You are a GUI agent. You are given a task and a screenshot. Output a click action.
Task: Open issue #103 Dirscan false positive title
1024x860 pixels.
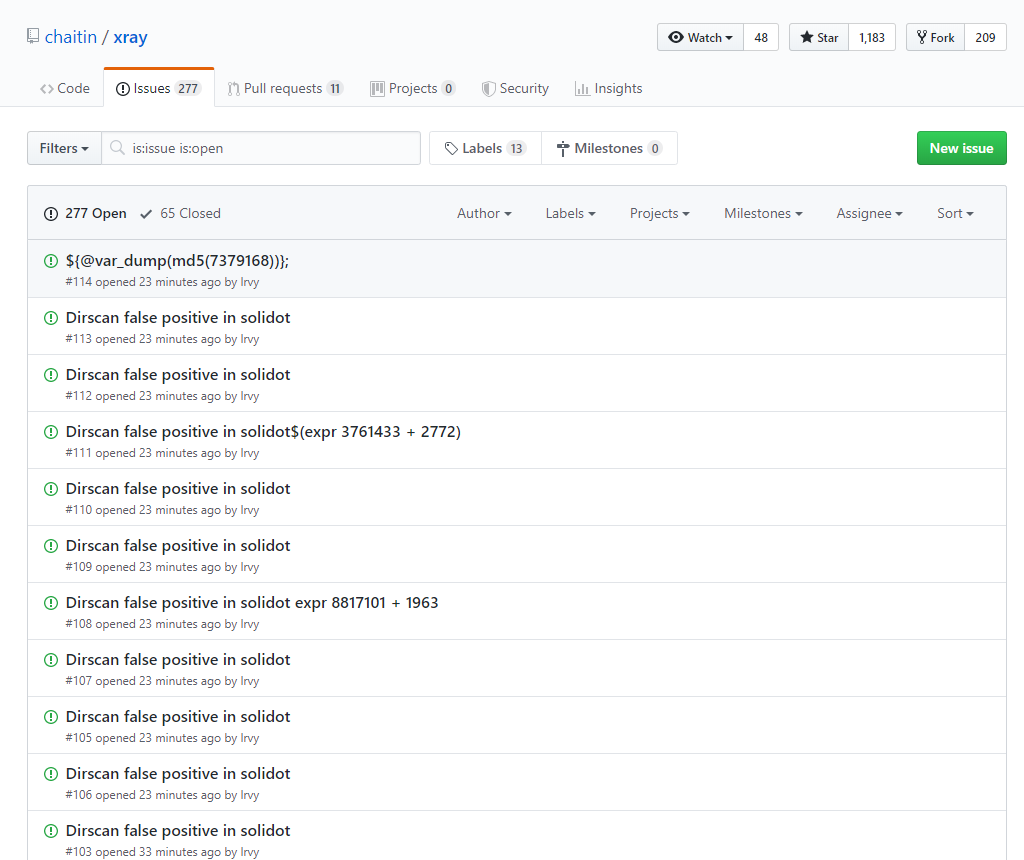178,831
